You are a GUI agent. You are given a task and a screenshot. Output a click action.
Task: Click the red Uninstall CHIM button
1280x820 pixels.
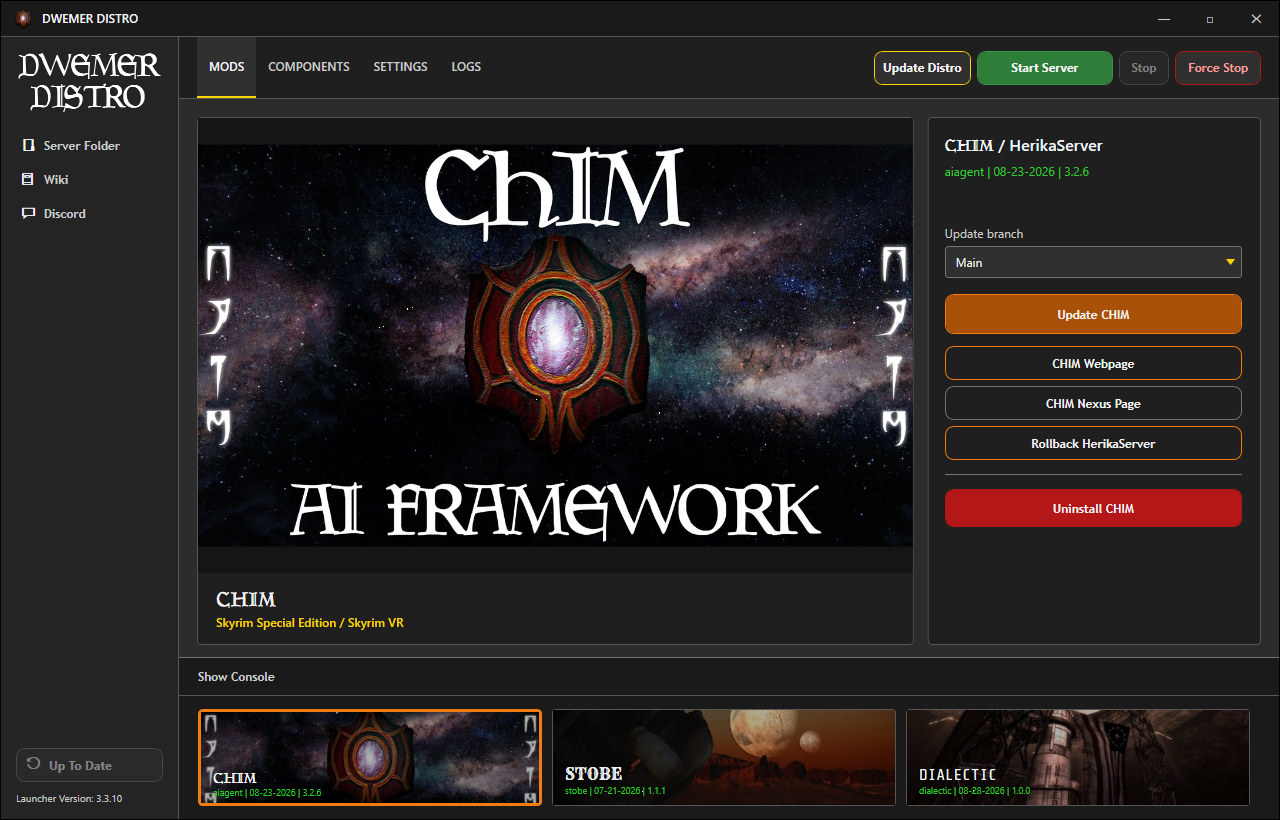[x=1093, y=508]
